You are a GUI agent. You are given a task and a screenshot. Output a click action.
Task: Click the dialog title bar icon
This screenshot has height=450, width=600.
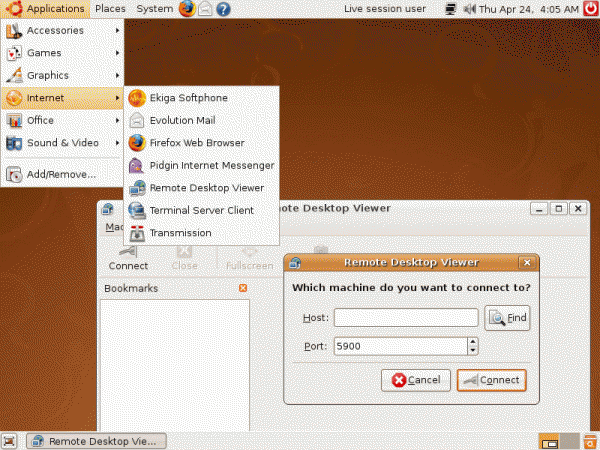tap(295, 263)
